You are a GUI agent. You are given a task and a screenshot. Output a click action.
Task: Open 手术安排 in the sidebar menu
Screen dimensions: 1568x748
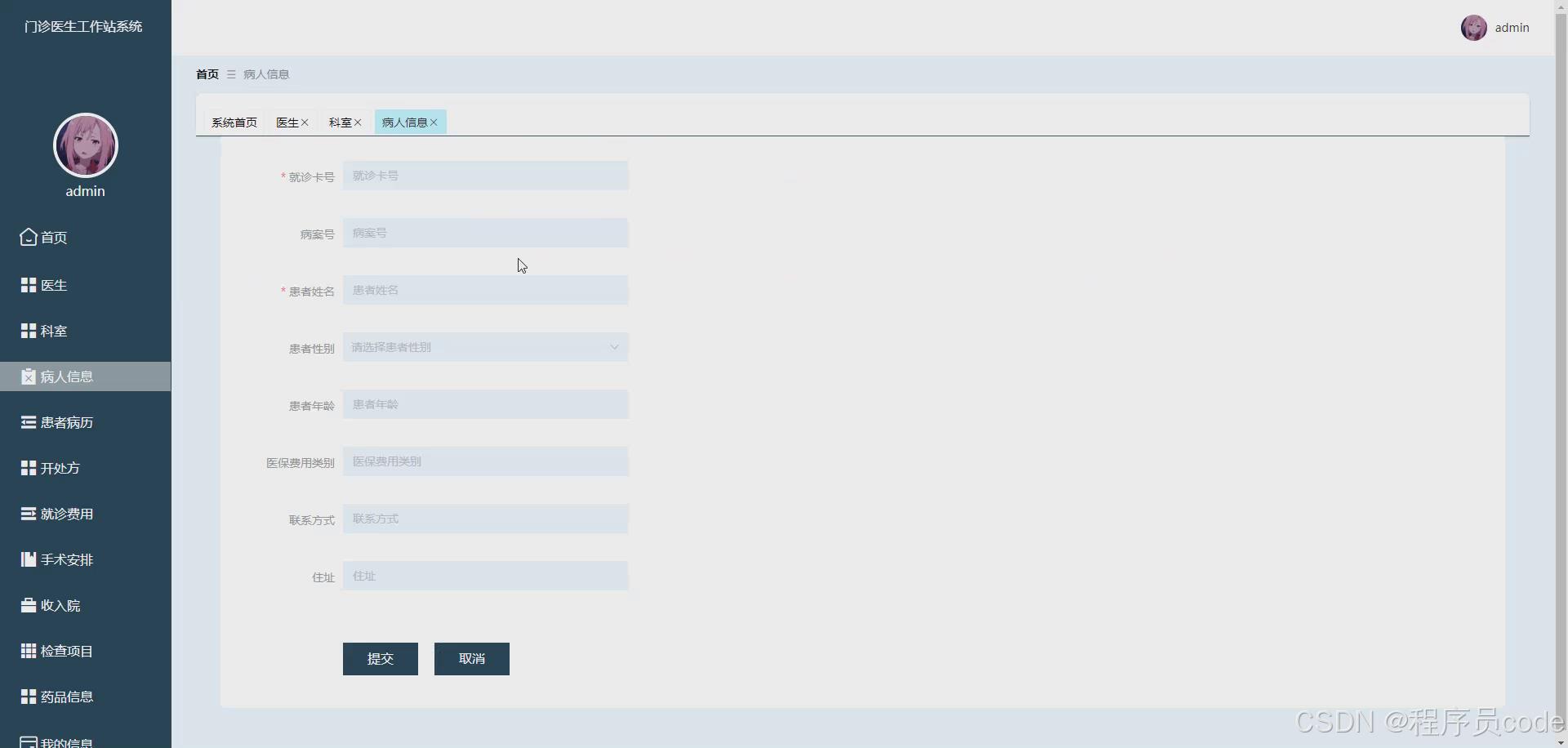pos(86,559)
